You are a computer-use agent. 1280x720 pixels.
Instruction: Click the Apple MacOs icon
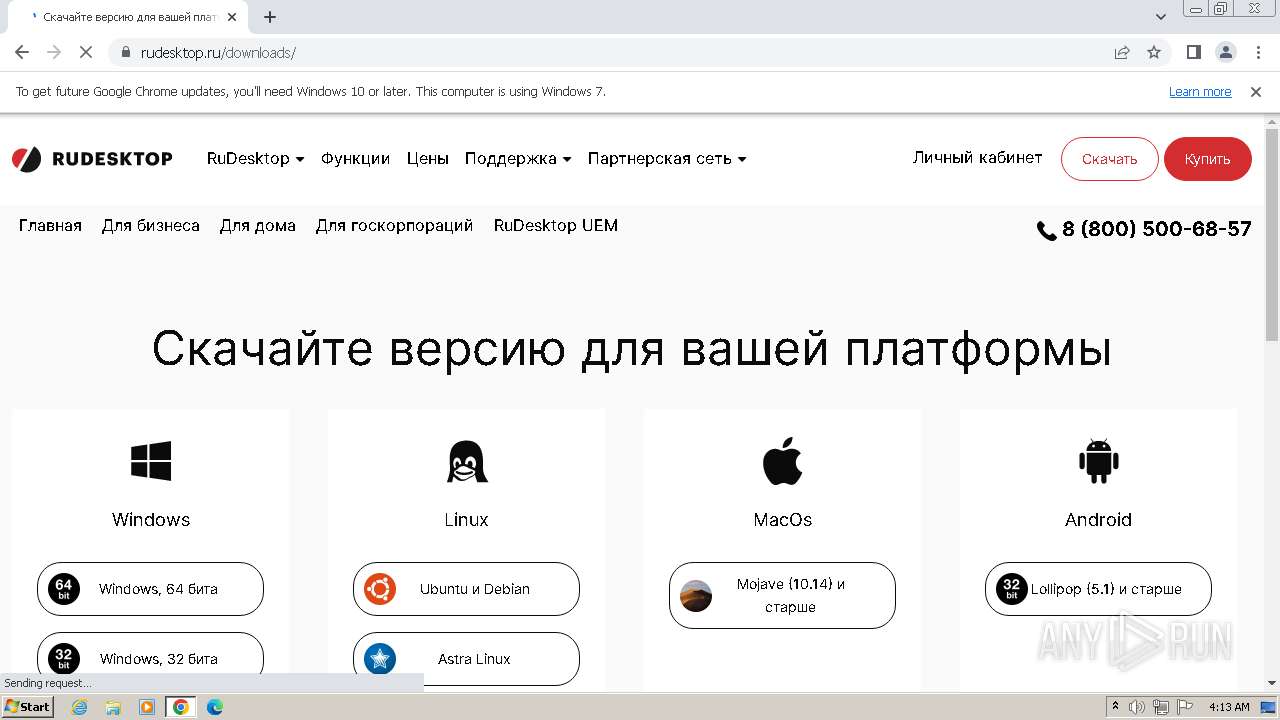783,461
